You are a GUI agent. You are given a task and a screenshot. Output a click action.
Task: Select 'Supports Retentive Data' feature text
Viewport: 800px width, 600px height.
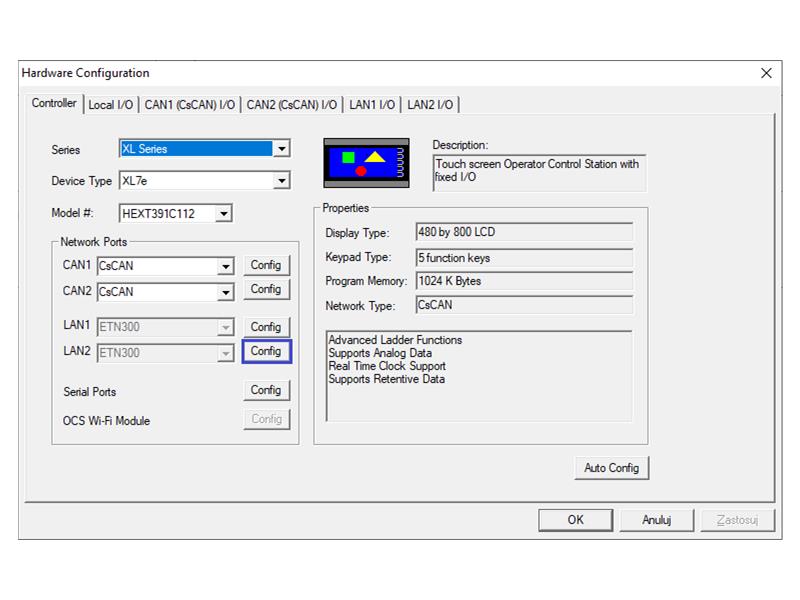point(387,379)
